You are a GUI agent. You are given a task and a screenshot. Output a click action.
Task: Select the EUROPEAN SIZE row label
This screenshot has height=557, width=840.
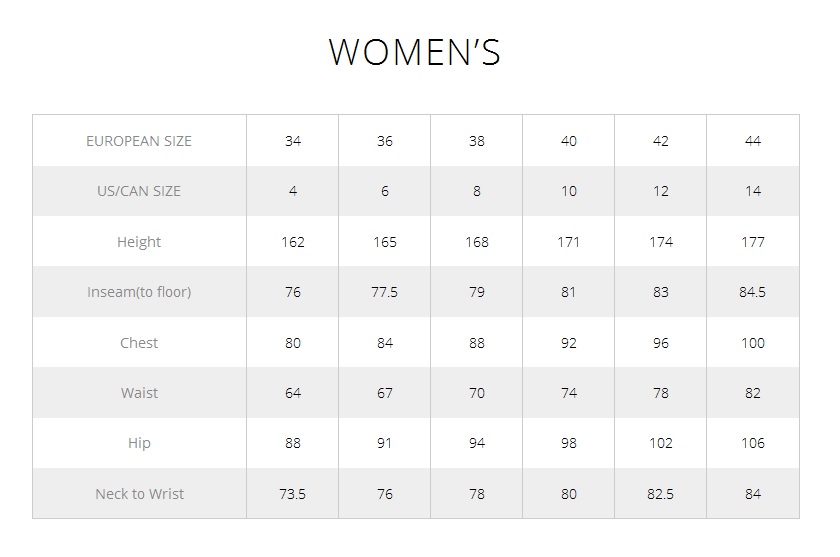[x=139, y=141]
